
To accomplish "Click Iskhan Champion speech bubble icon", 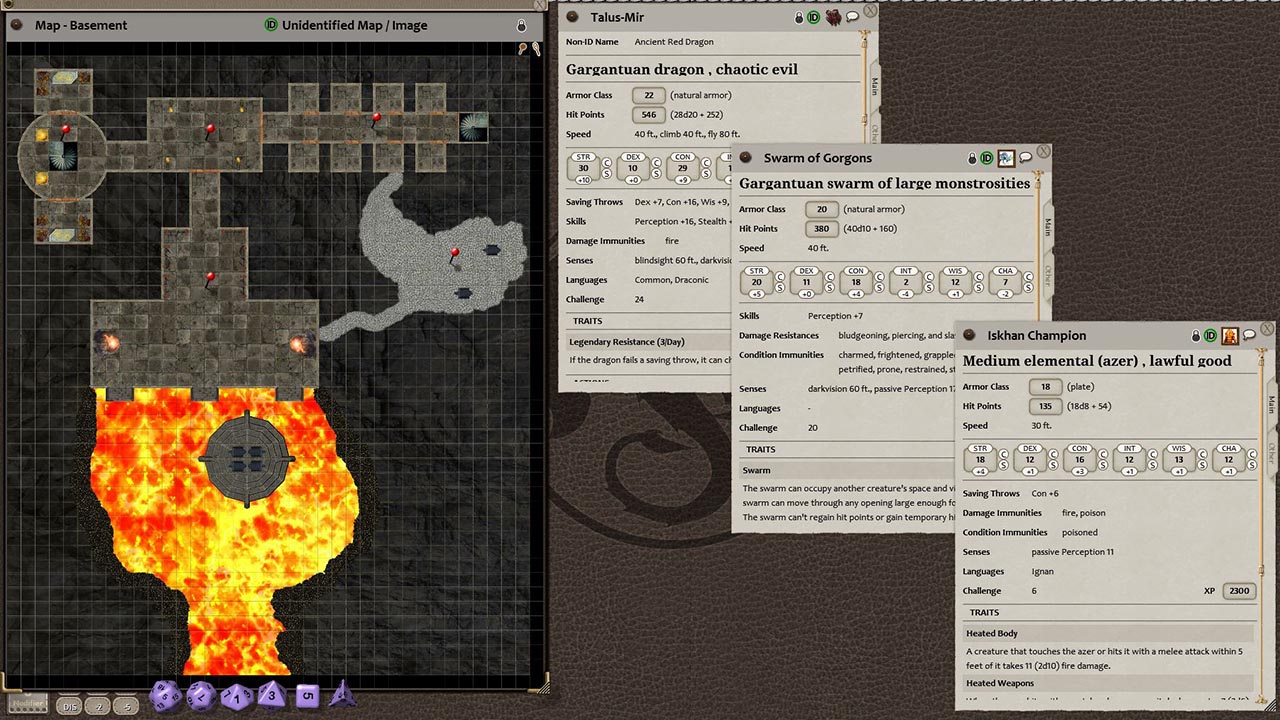I will (1250, 336).
